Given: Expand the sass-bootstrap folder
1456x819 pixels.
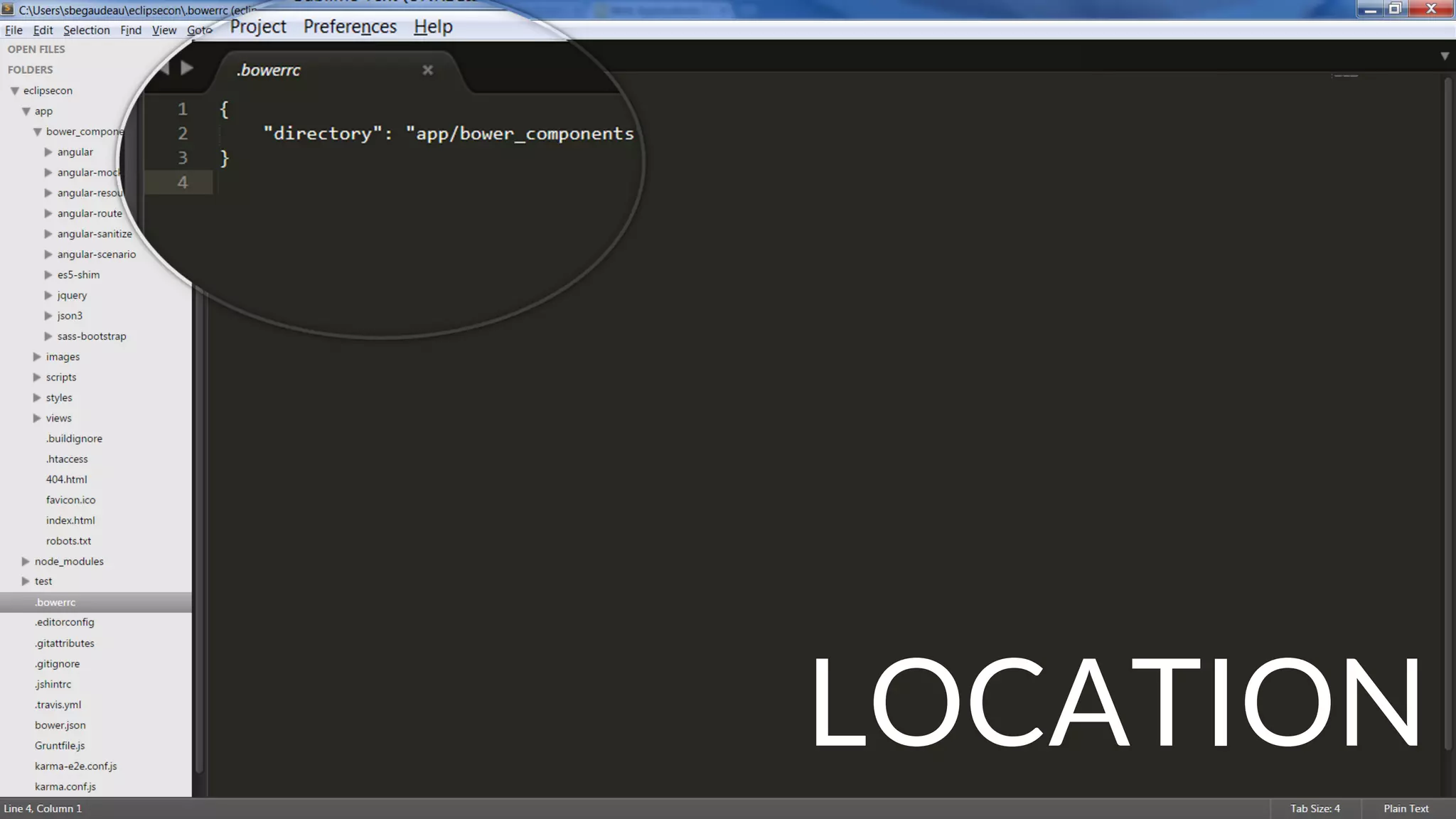Looking at the screenshot, I should [x=48, y=336].
